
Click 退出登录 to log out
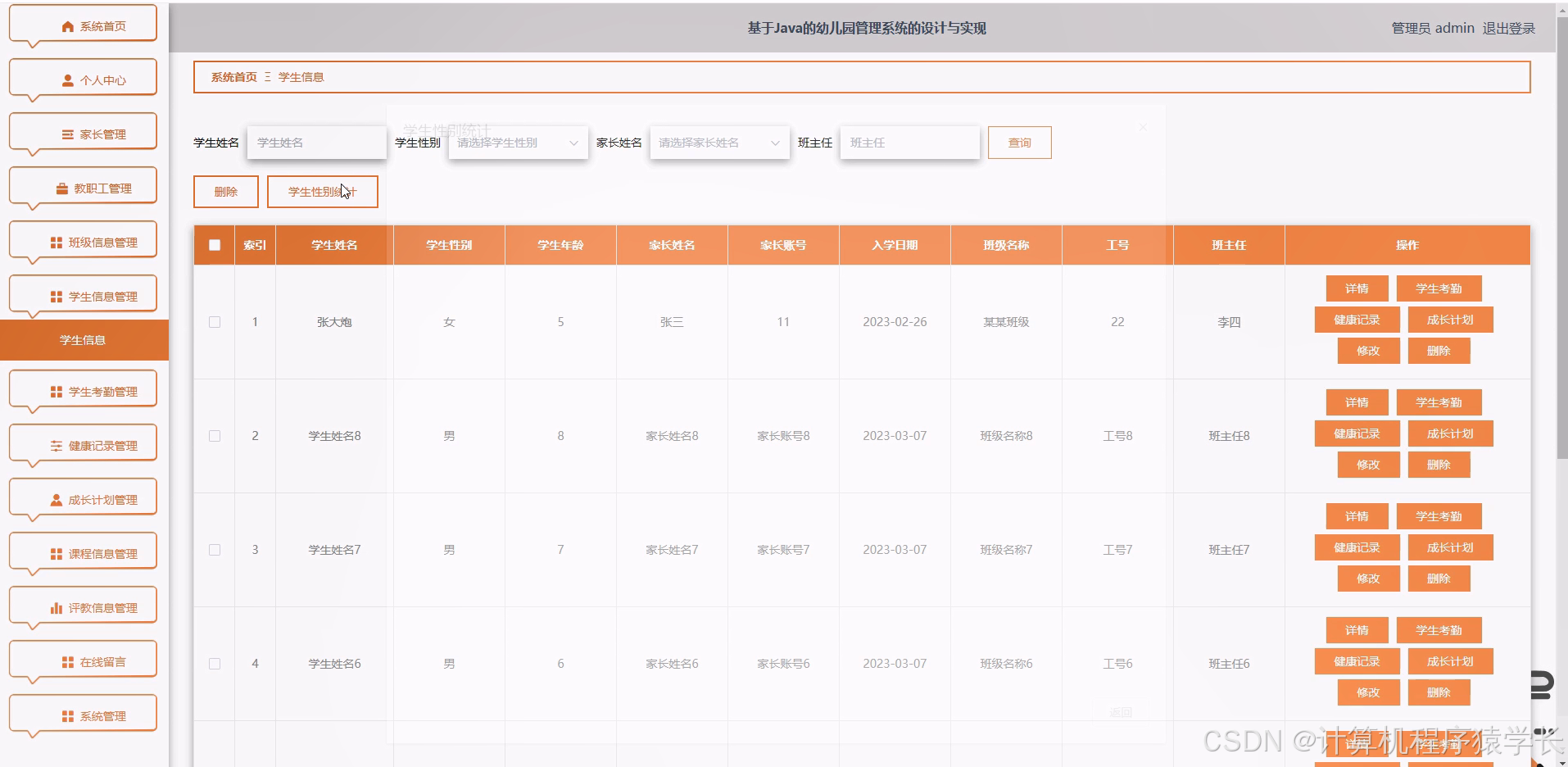(1508, 28)
